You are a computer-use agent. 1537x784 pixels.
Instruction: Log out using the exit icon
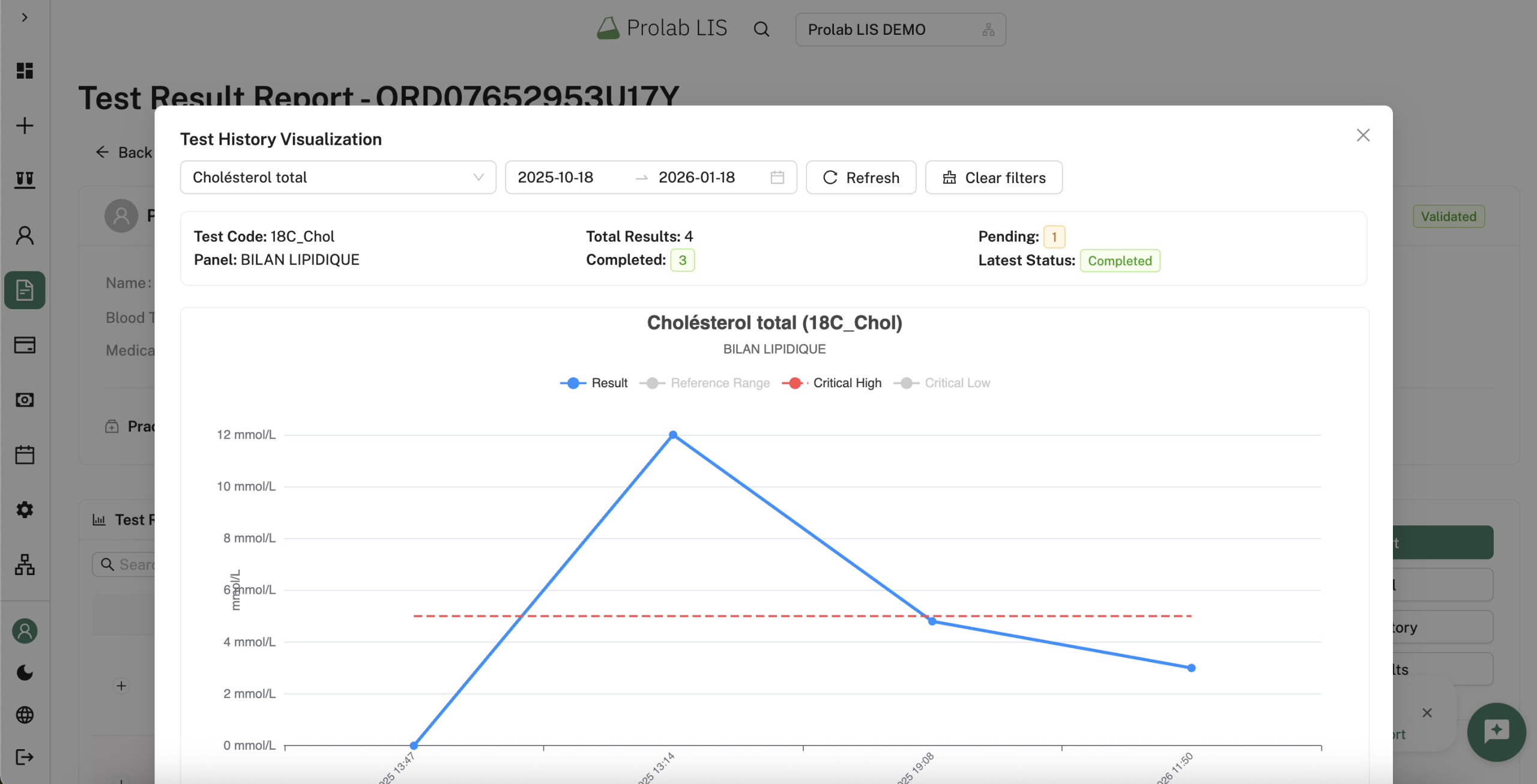pyautogui.click(x=25, y=756)
